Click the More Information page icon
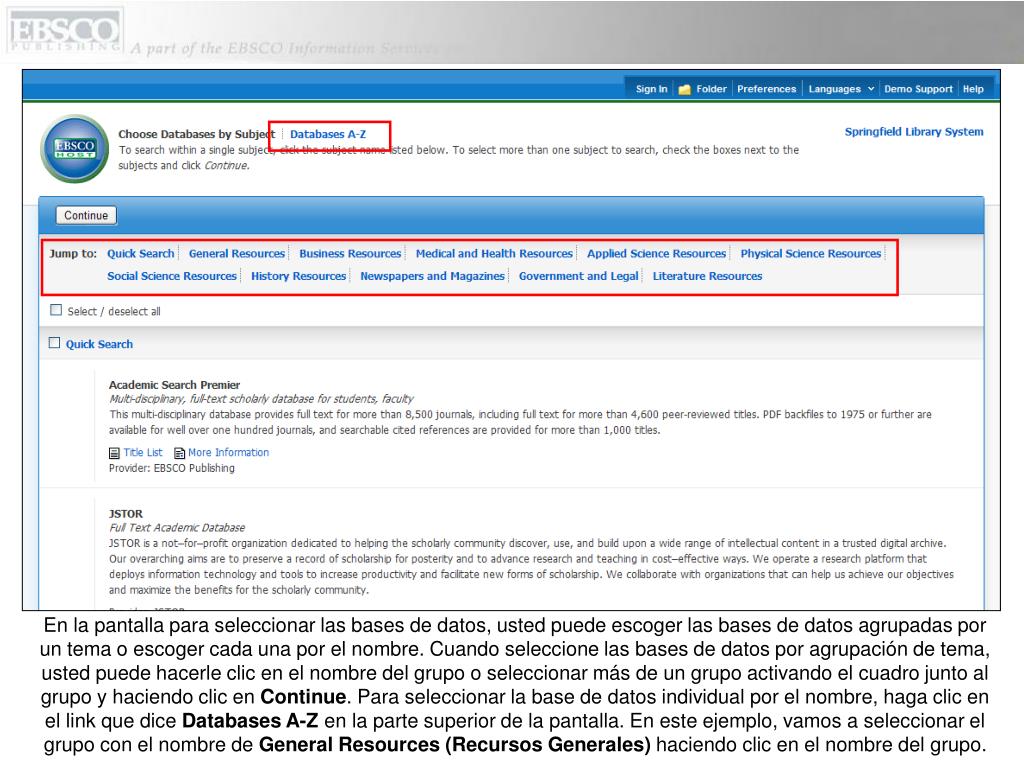 point(180,453)
